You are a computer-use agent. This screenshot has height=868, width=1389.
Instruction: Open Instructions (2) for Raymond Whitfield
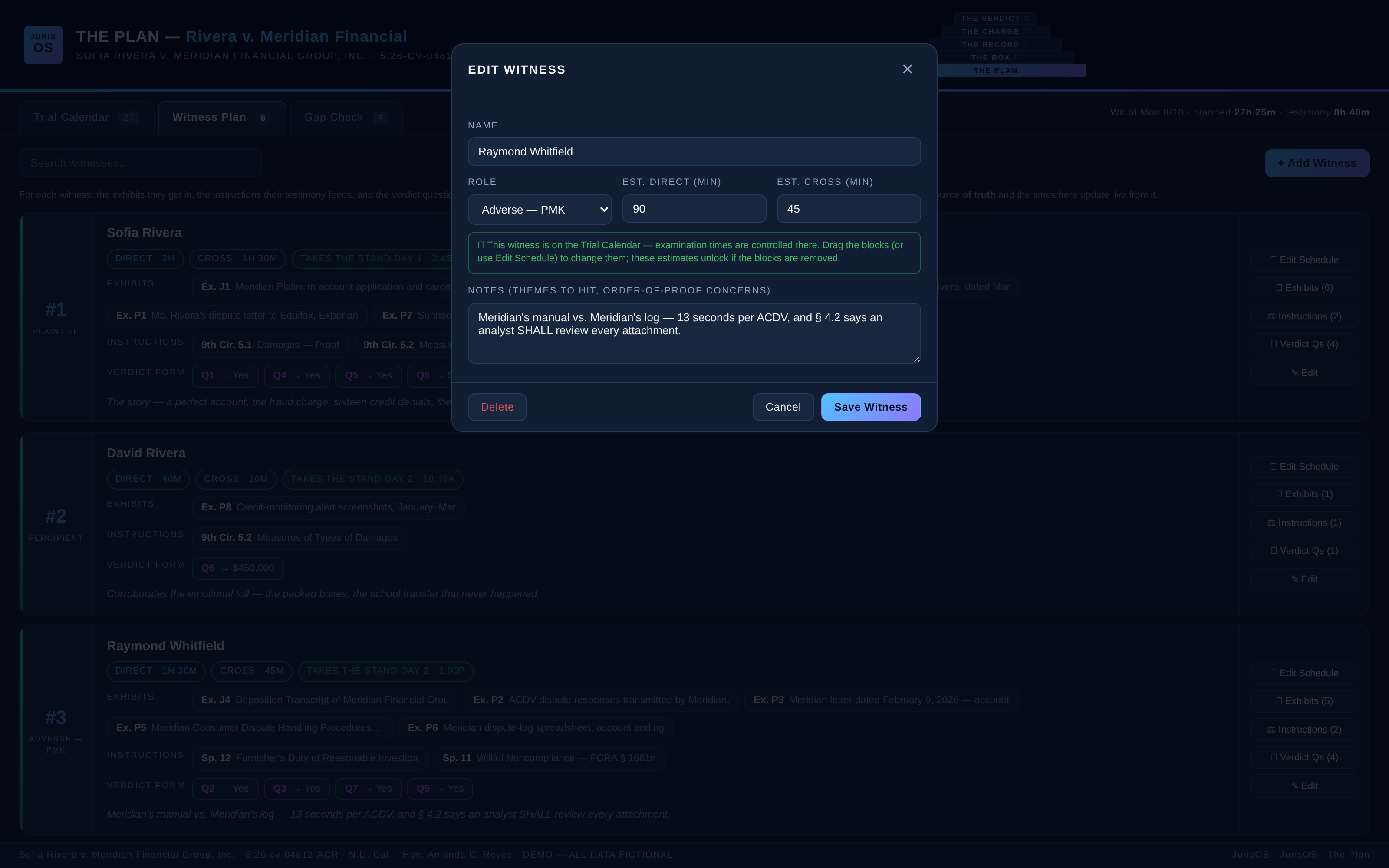(x=1304, y=730)
